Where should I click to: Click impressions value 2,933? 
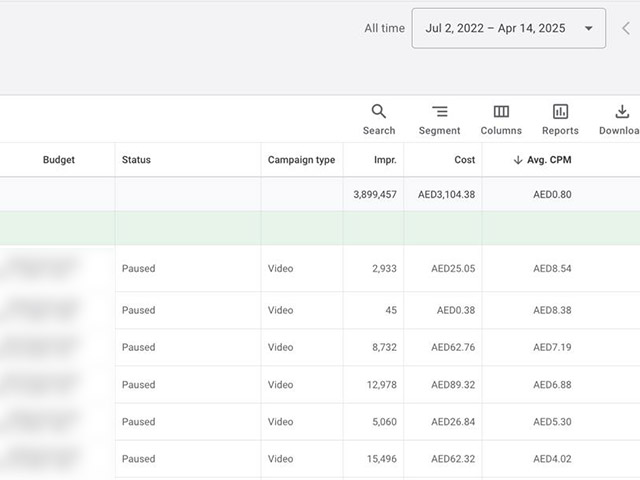[384, 268]
